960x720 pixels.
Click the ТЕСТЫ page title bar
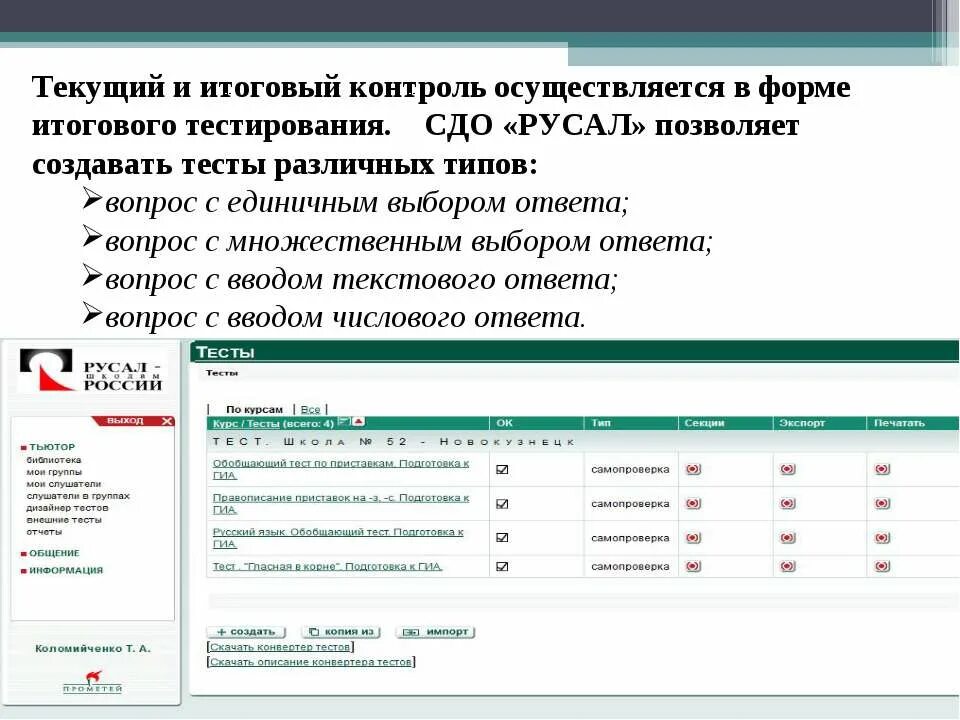(x=574, y=352)
